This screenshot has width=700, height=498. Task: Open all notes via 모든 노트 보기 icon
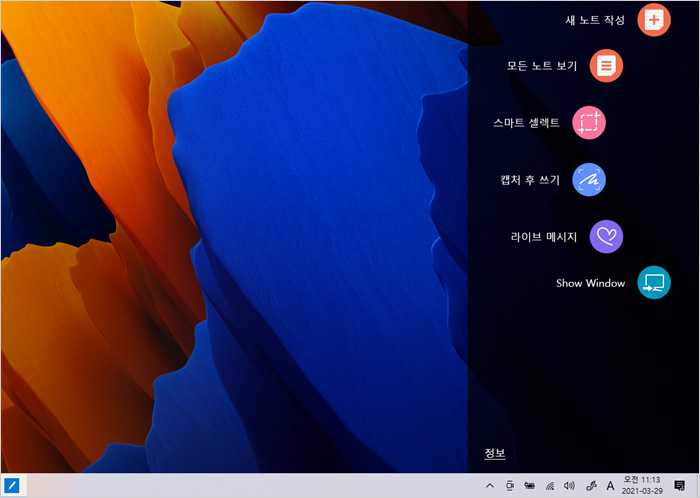pyautogui.click(x=606, y=66)
